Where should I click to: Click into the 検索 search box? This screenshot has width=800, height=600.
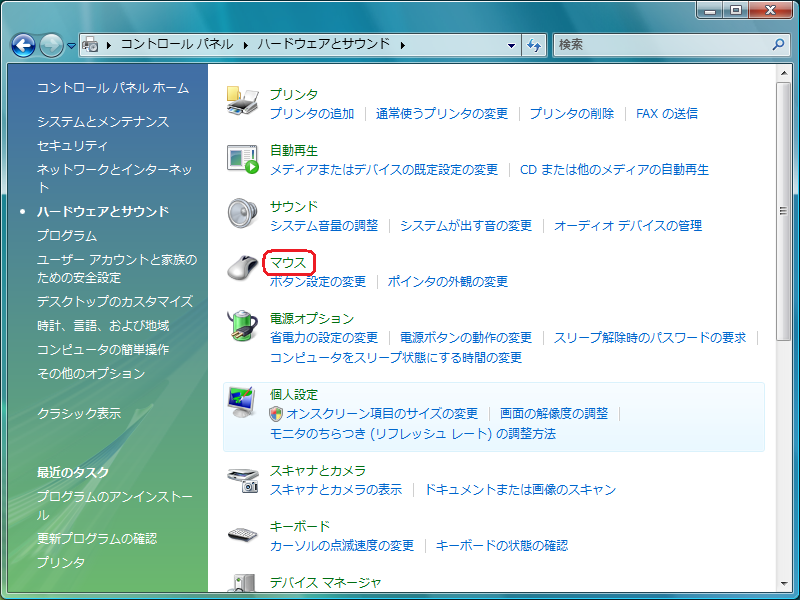tap(660, 45)
